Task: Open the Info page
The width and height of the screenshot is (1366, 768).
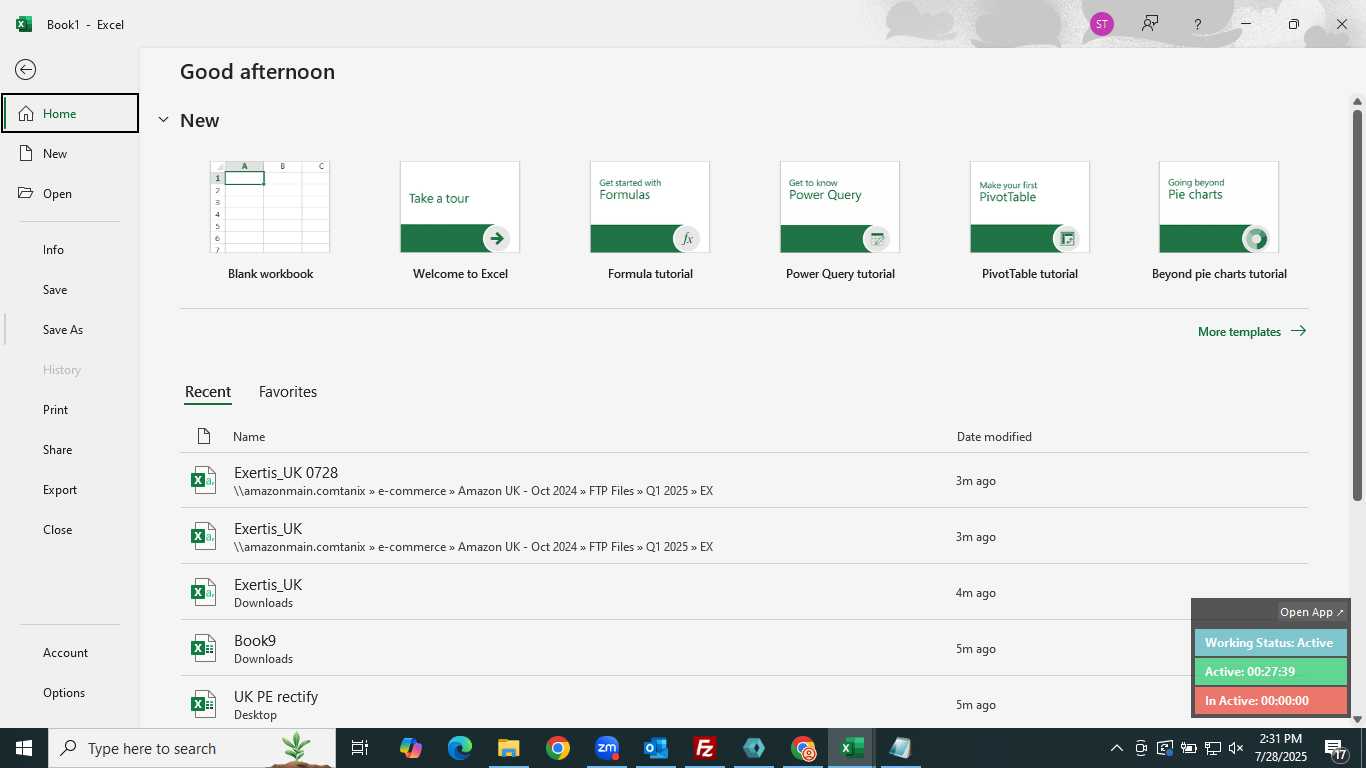Action: coord(70,249)
